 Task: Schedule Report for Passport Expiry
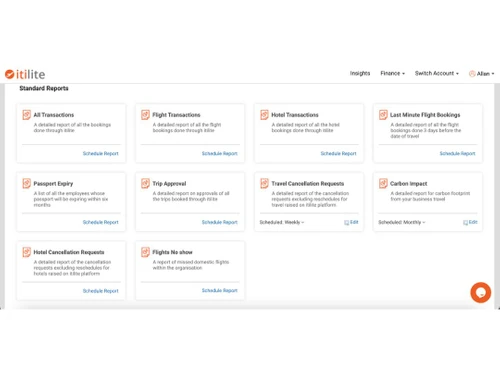101,222
